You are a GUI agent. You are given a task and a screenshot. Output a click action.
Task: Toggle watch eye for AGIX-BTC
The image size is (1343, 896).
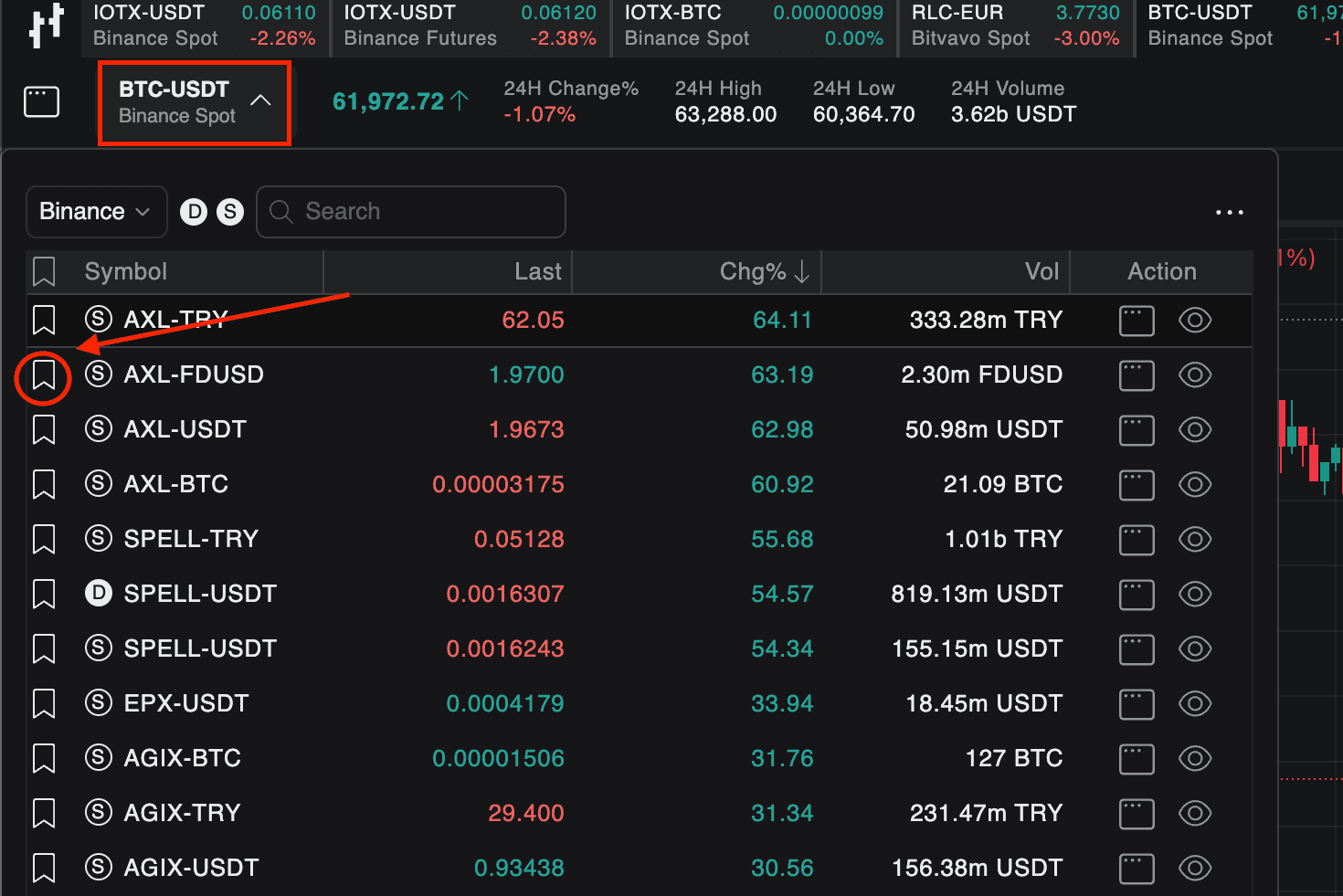click(x=1195, y=759)
